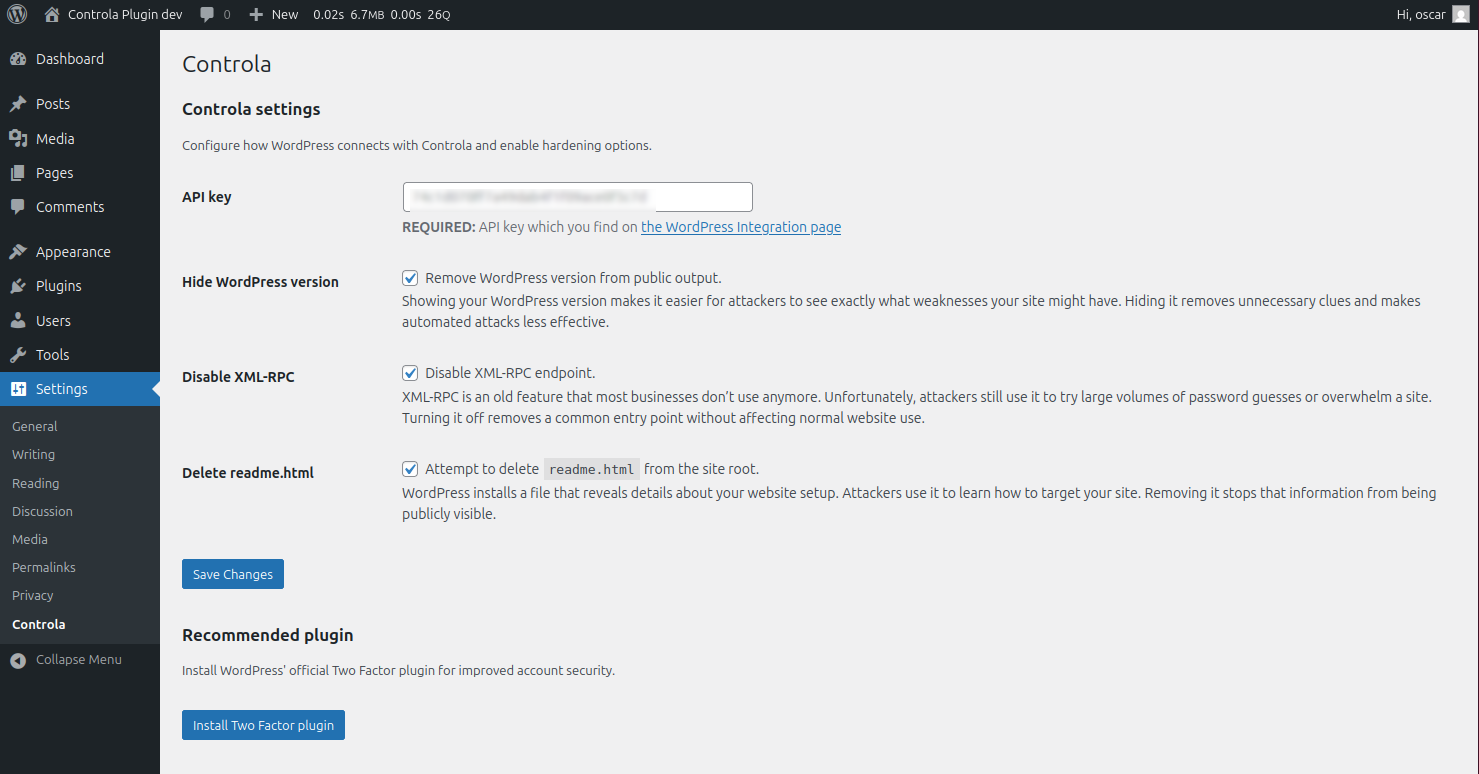
Task: Click the Plugins plug icon
Action: pyautogui.click(x=18, y=286)
